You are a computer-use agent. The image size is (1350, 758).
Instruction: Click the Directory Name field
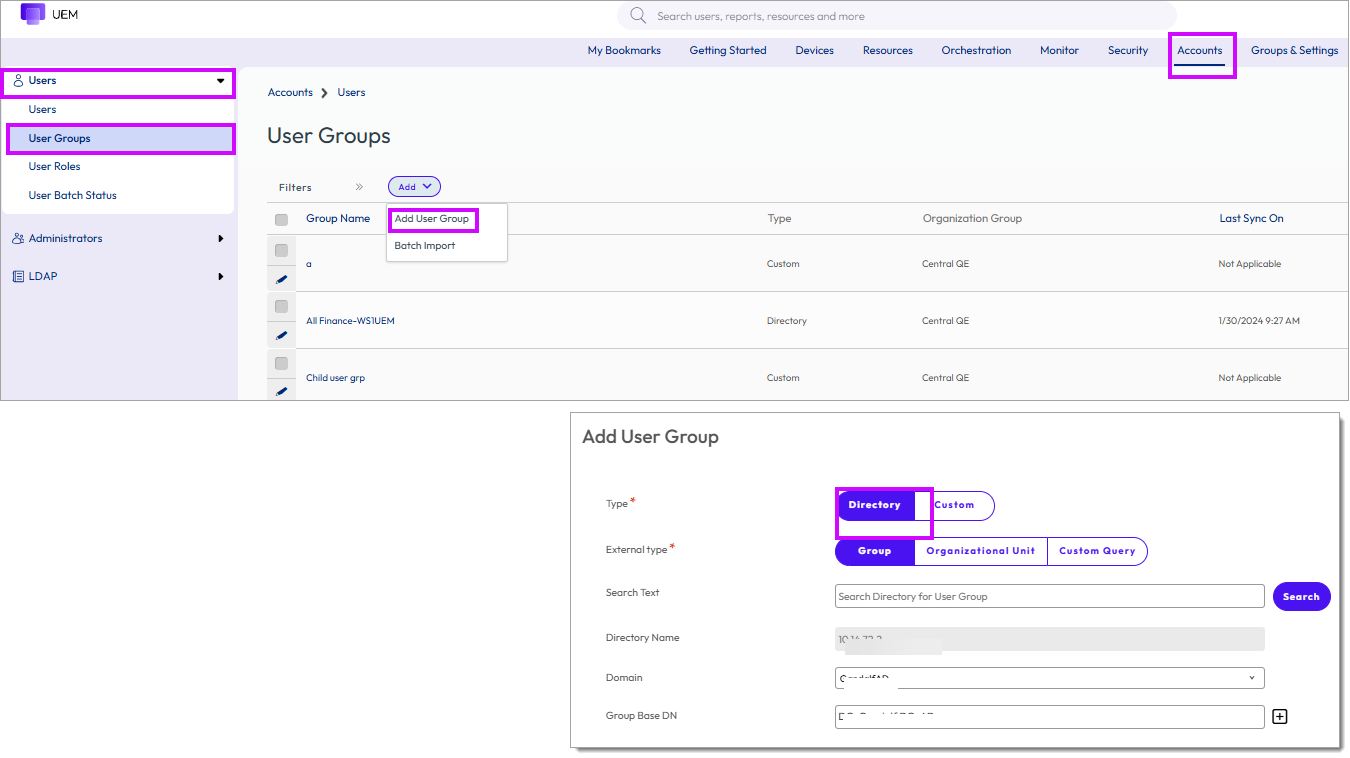click(1049, 639)
